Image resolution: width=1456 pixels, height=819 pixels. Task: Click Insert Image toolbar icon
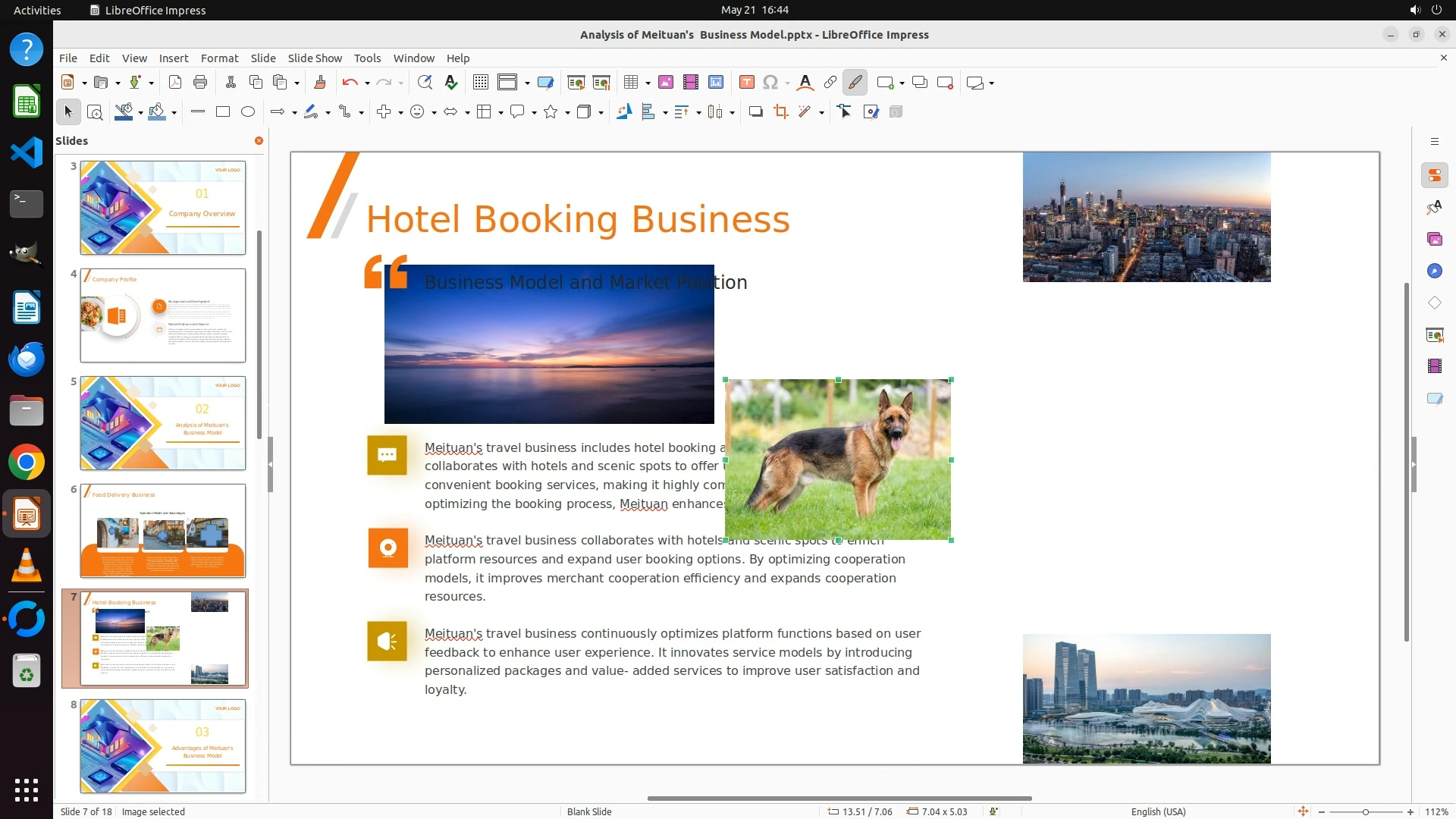click(x=665, y=83)
